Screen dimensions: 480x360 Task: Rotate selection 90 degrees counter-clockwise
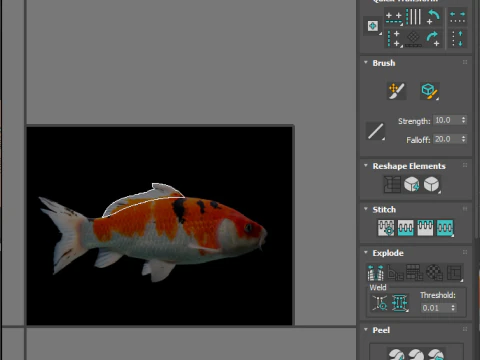[433, 17]
